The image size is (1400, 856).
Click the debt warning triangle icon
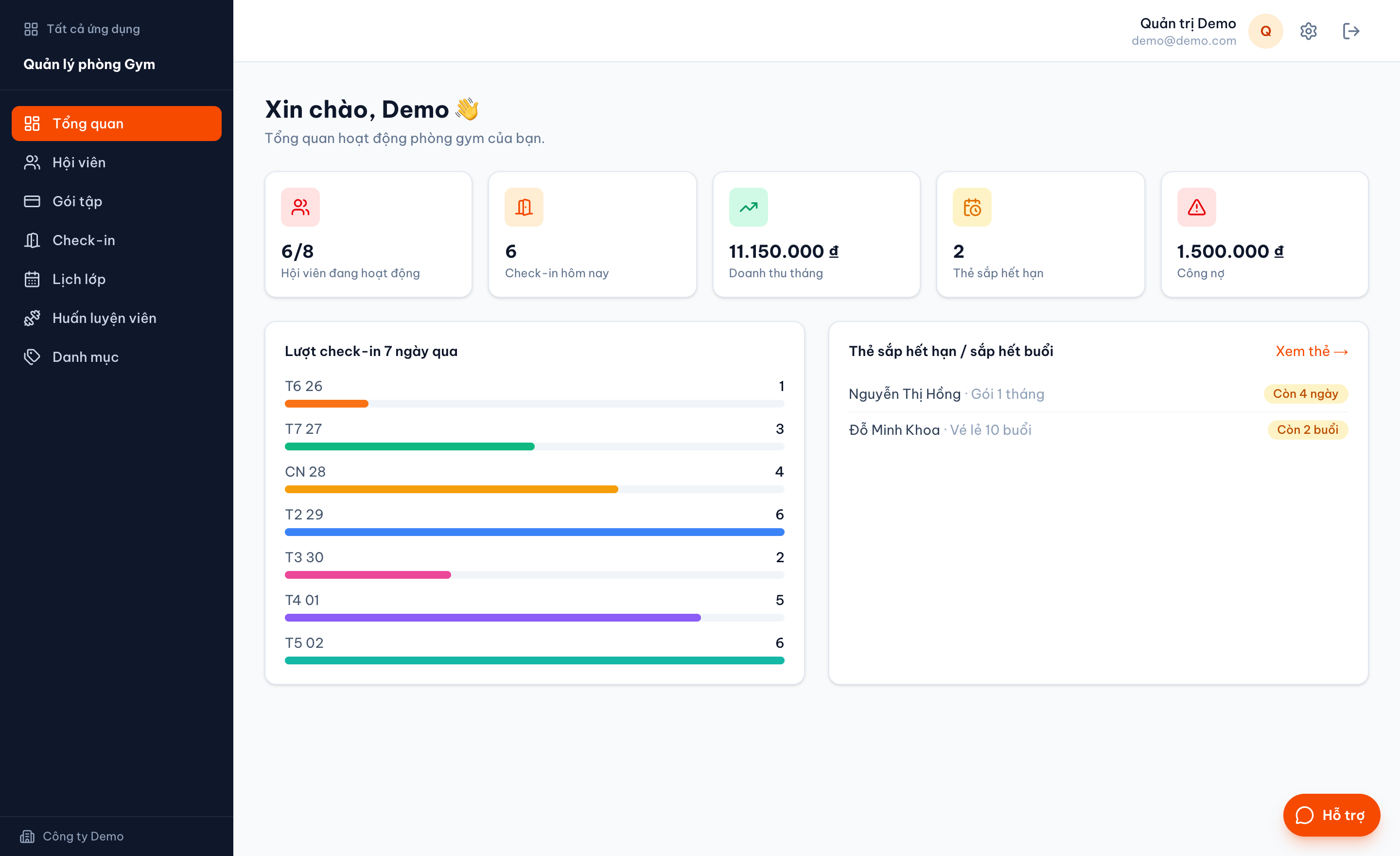point(1197,208)
